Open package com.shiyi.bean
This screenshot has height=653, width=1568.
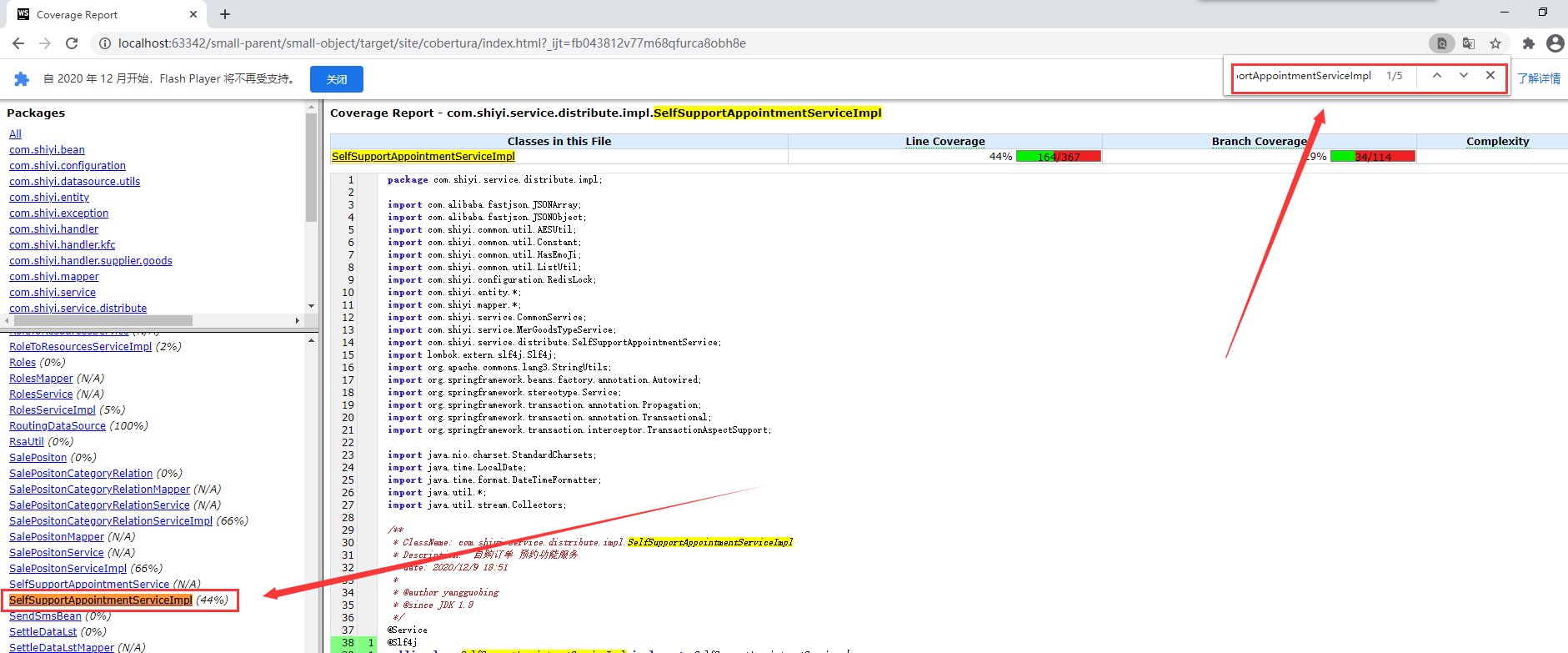click(47, 150)
